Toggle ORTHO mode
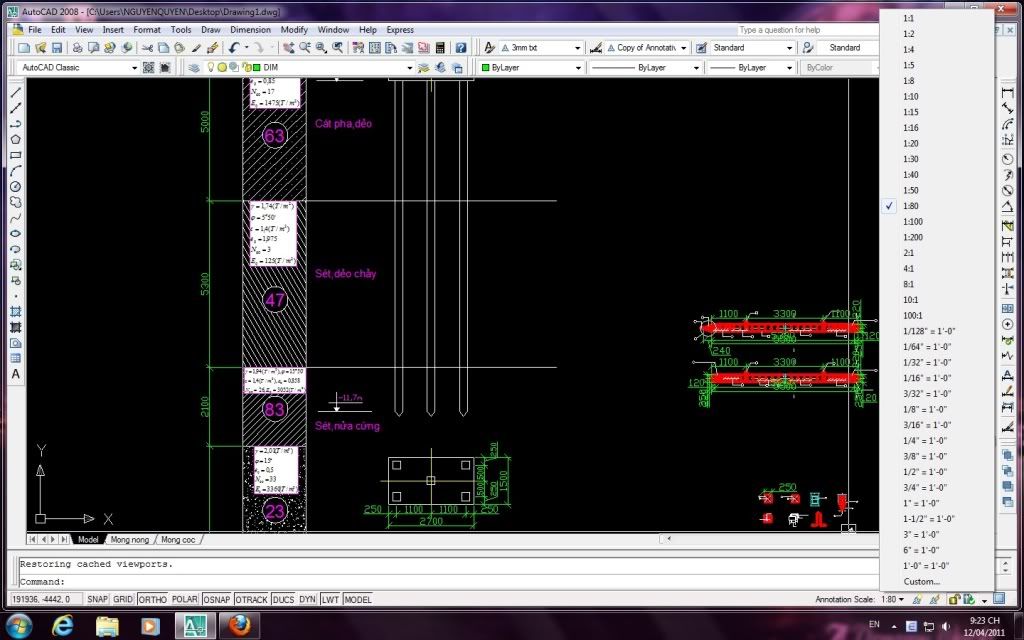1024x640 pixels. 152,600
